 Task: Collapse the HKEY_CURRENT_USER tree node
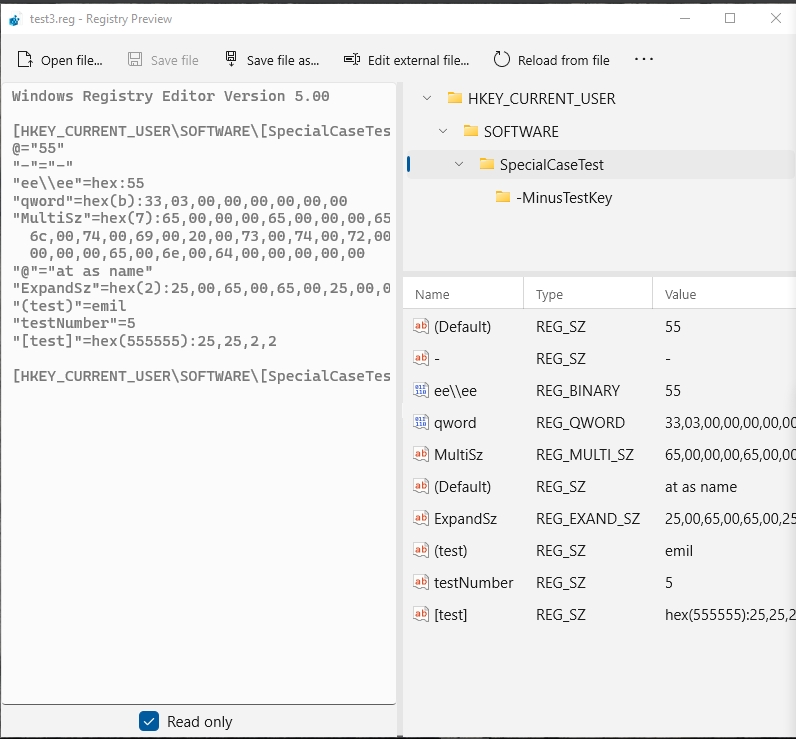pyautogui.click(x=427, y=98)
